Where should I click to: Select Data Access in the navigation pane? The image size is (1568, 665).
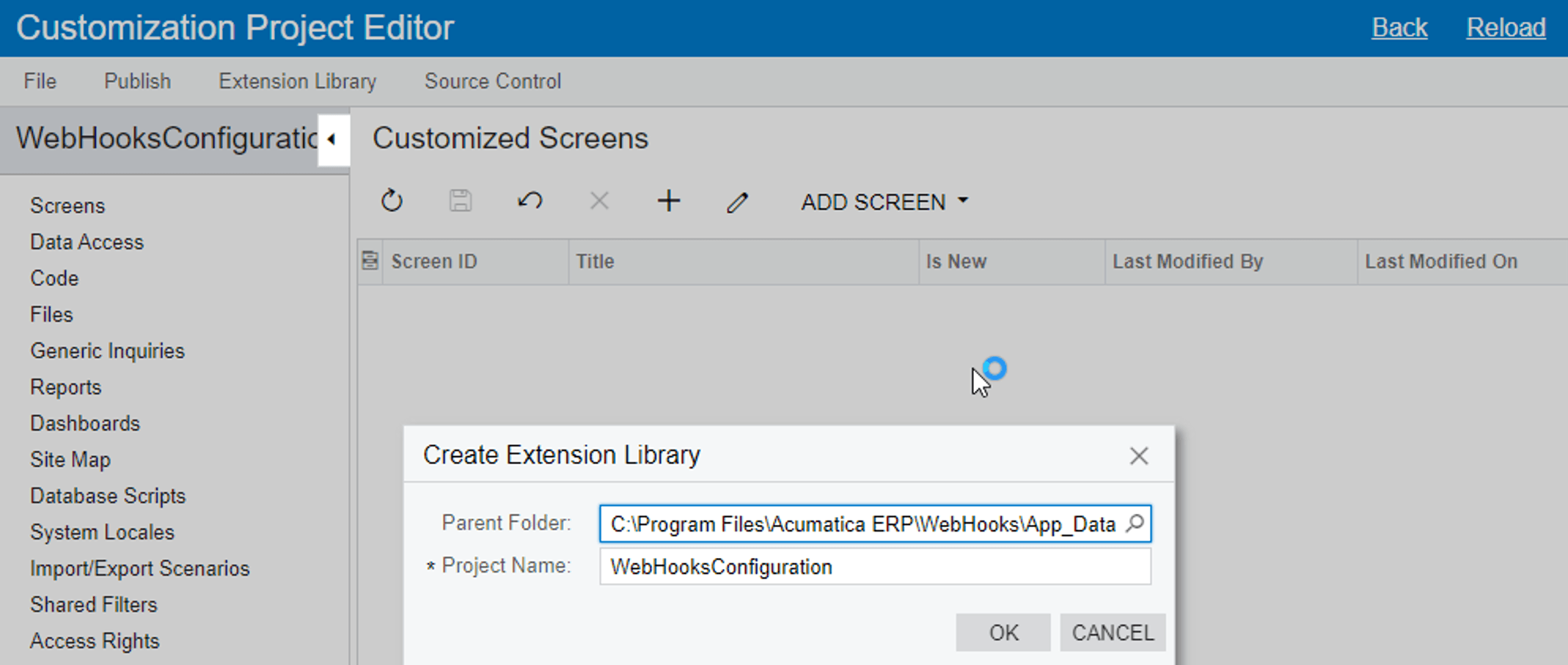(x=87, y=242)
